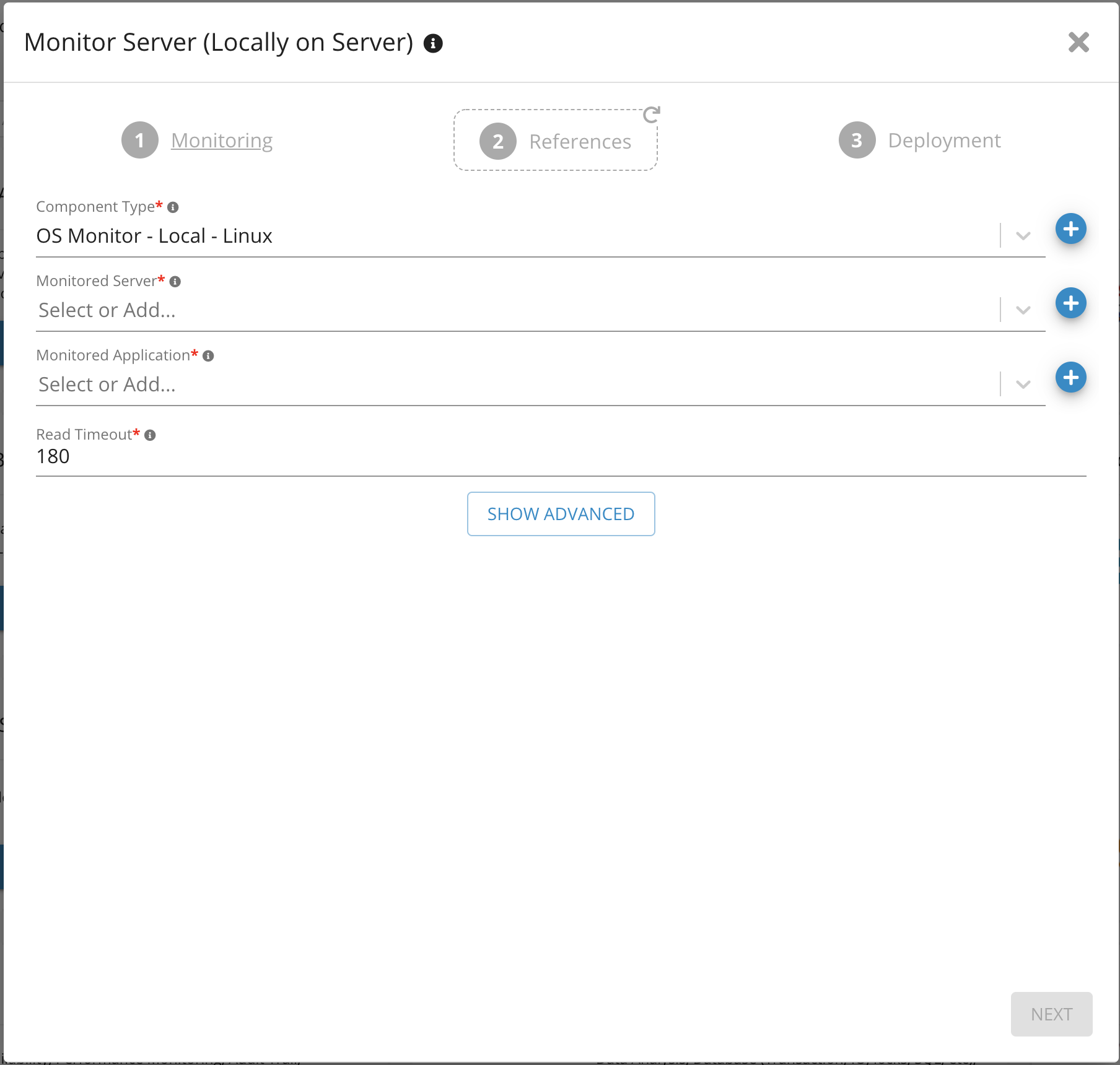This screenshot has height=1065, width=1120.
Task: Click the info icon beside the dialog title
Action: [x=433, y=43]
